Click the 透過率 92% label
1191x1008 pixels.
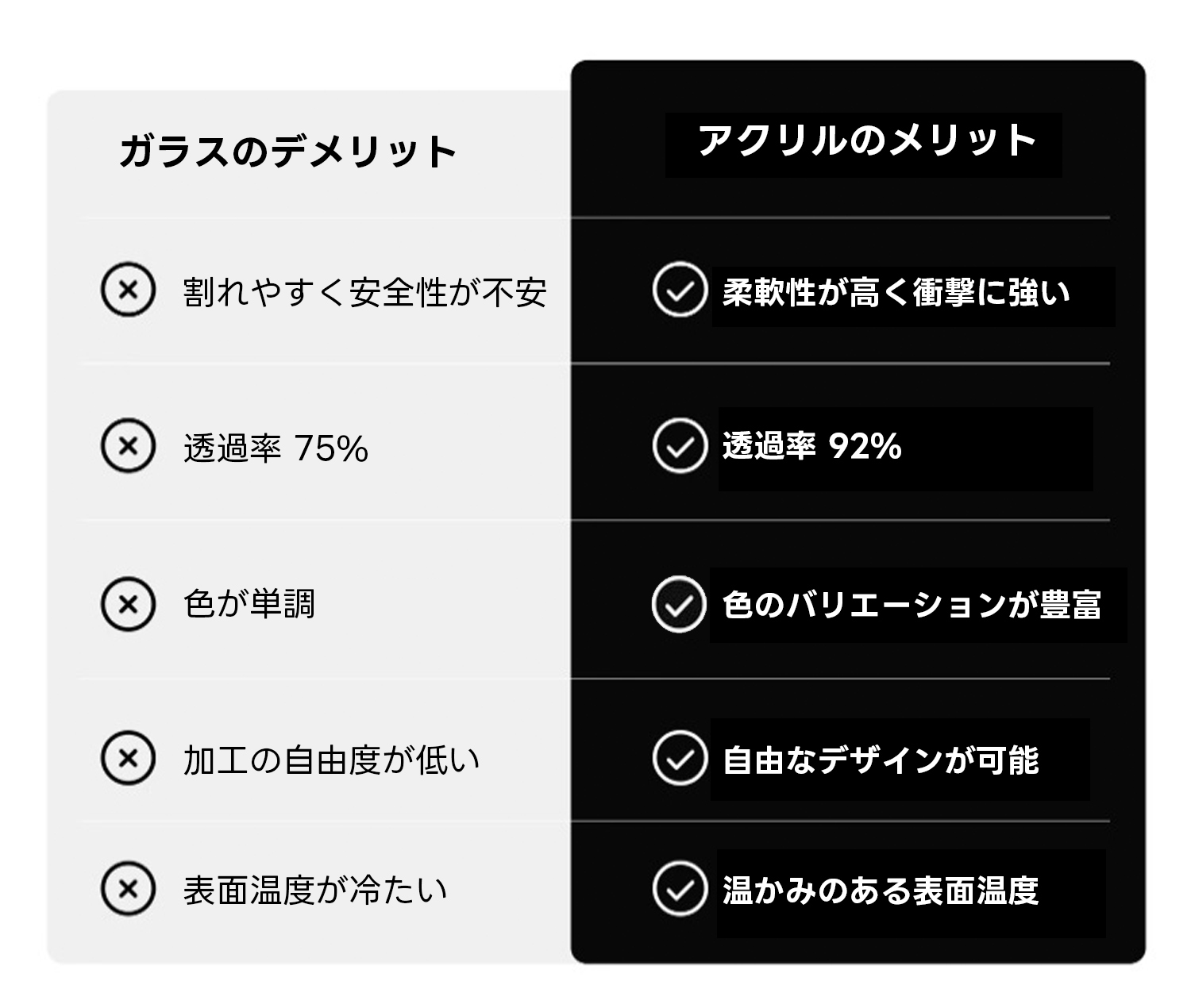[811, 447]
